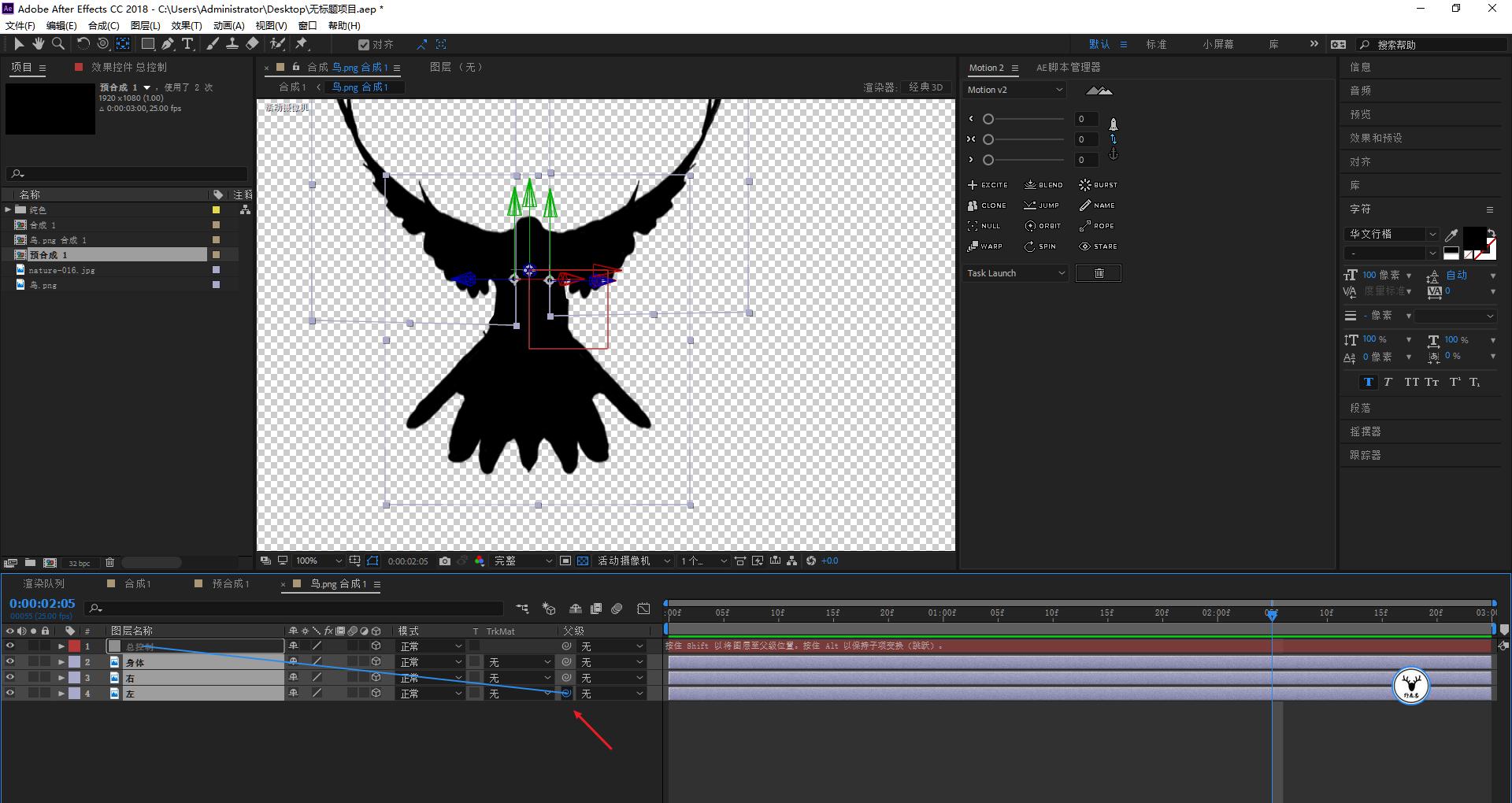Screen dimensions: 1512x803
Task: Click the first Motion 2 slider handle
Action: (x=988, y=119)
